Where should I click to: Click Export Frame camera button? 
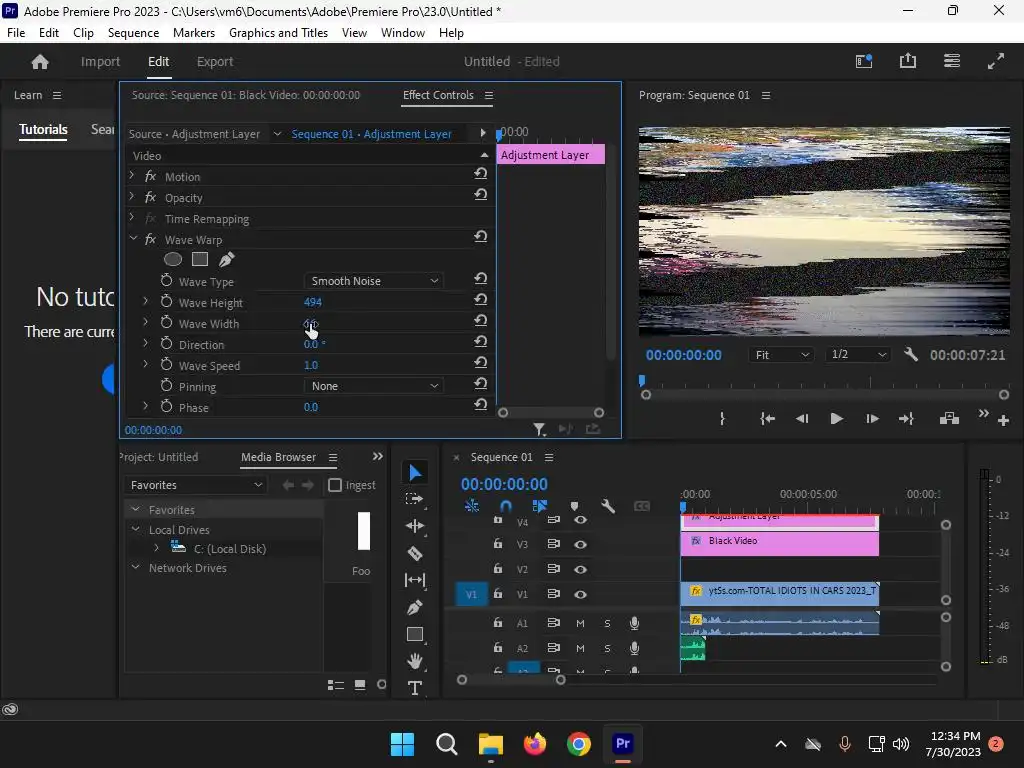point(949,419)
